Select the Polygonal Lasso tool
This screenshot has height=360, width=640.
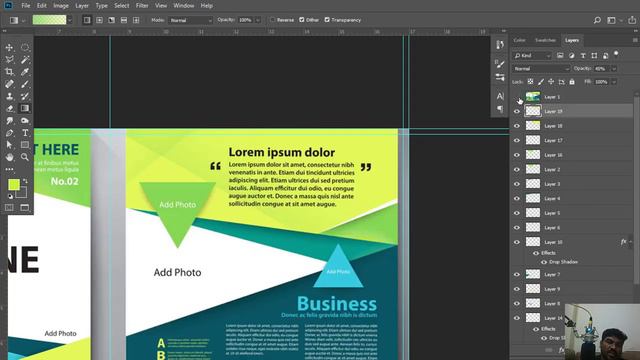9,60
